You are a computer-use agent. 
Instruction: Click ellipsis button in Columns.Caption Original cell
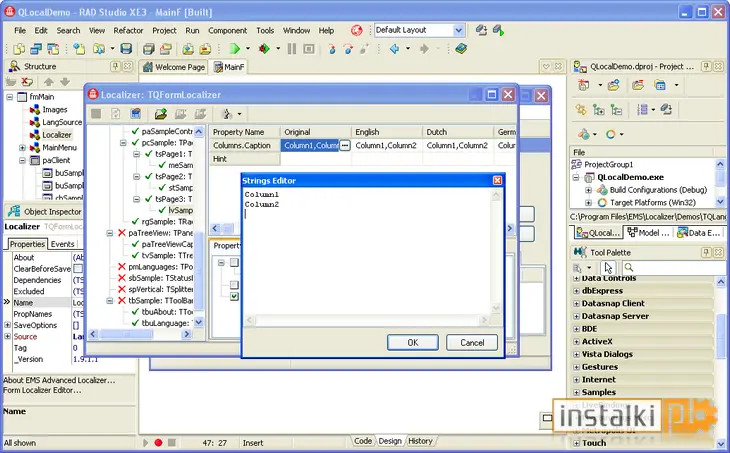click(345, 145)
